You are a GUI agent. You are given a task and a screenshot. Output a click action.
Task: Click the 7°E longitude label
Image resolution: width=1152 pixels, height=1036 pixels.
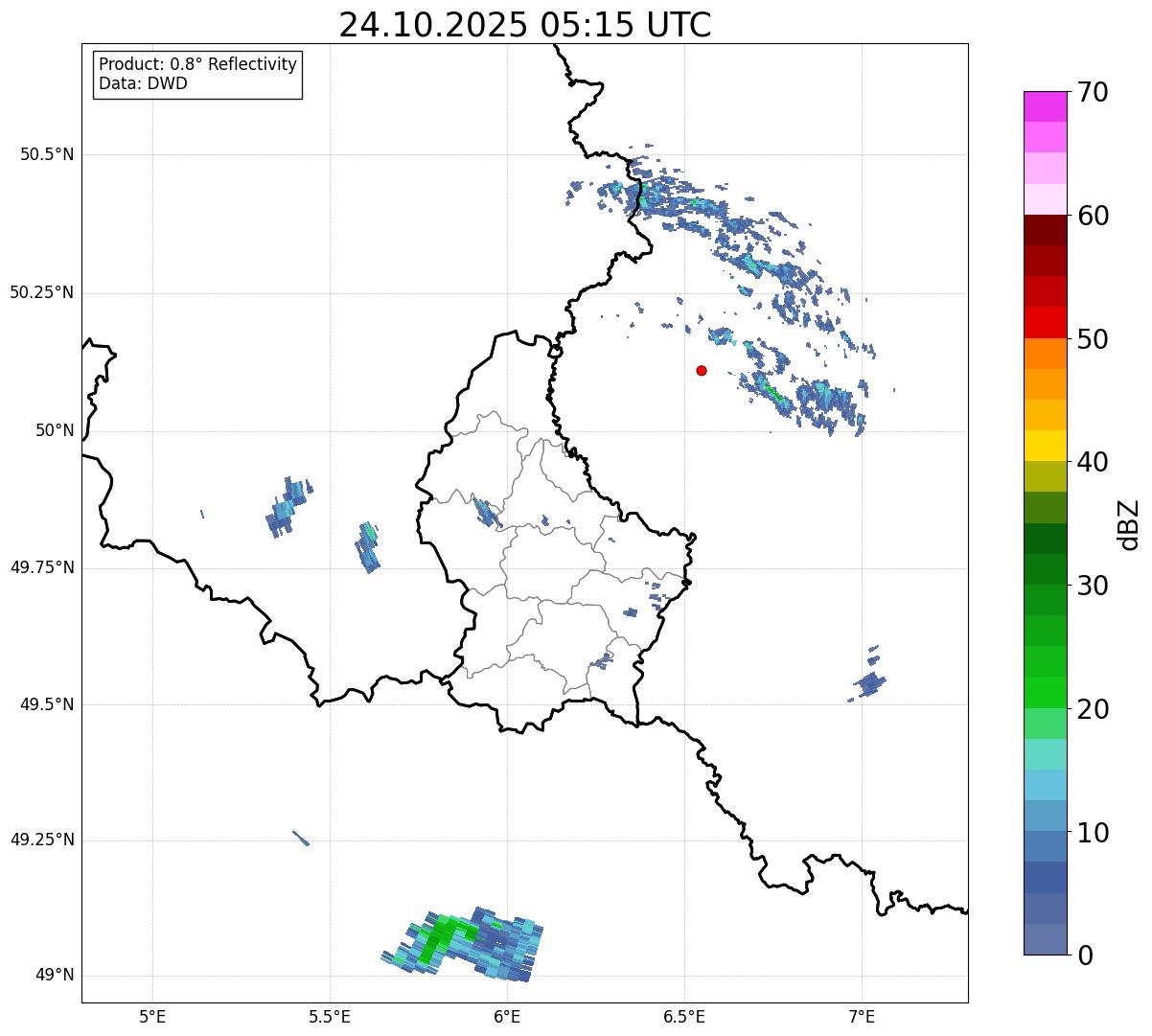point(862,1016)
